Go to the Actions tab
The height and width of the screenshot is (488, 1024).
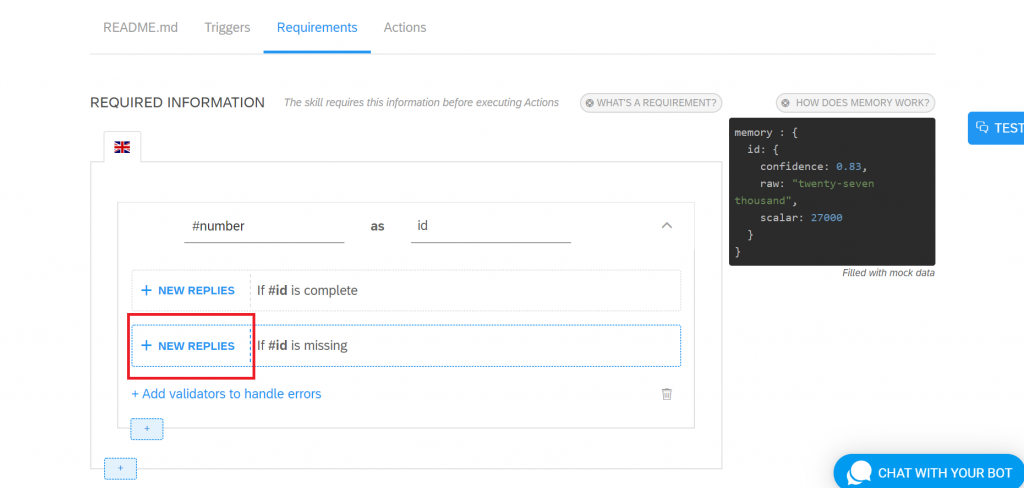pyautogui.click(x=405, y=27)
